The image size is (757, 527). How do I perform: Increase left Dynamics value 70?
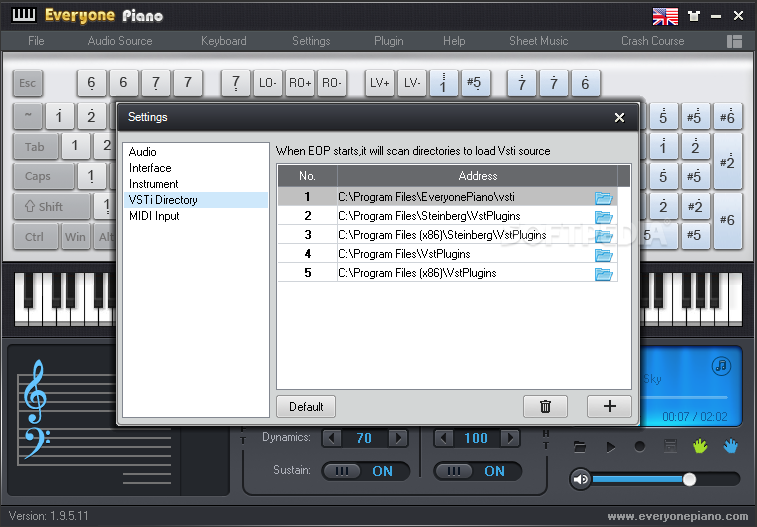pos(398,438)
